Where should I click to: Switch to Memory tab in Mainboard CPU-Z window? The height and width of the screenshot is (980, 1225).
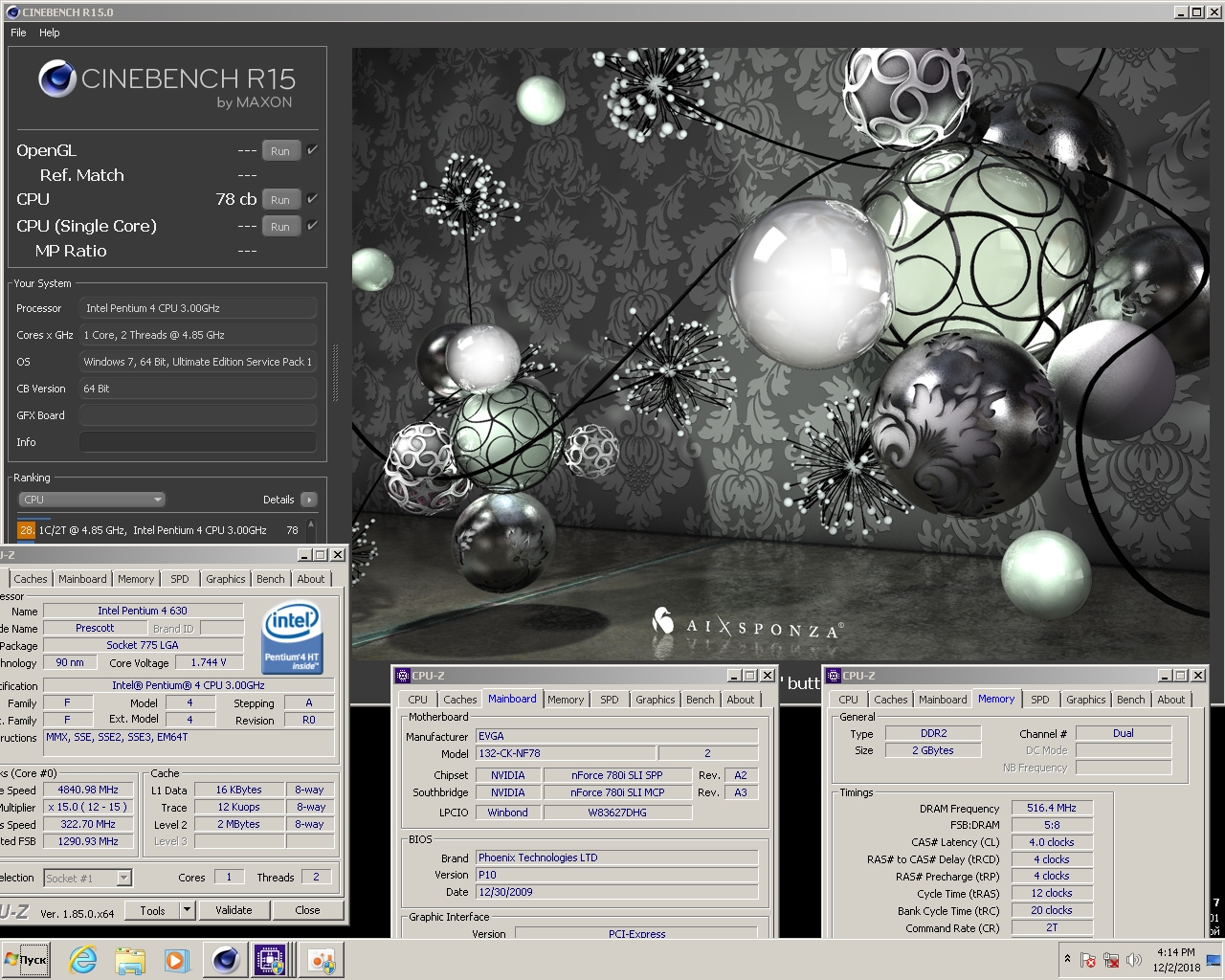566,700
